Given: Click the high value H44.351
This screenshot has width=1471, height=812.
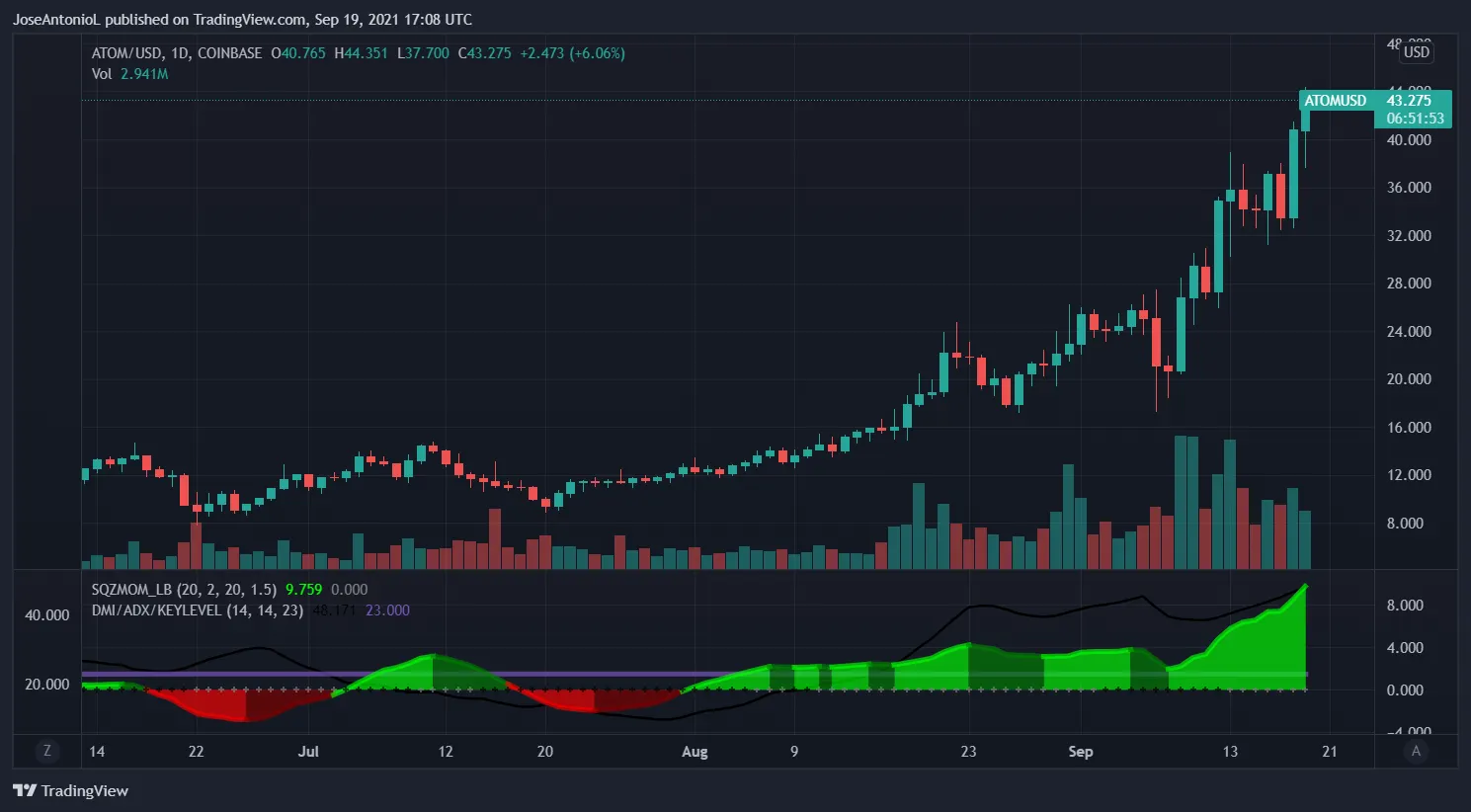Looking at the screenshot, I should 361,53.
